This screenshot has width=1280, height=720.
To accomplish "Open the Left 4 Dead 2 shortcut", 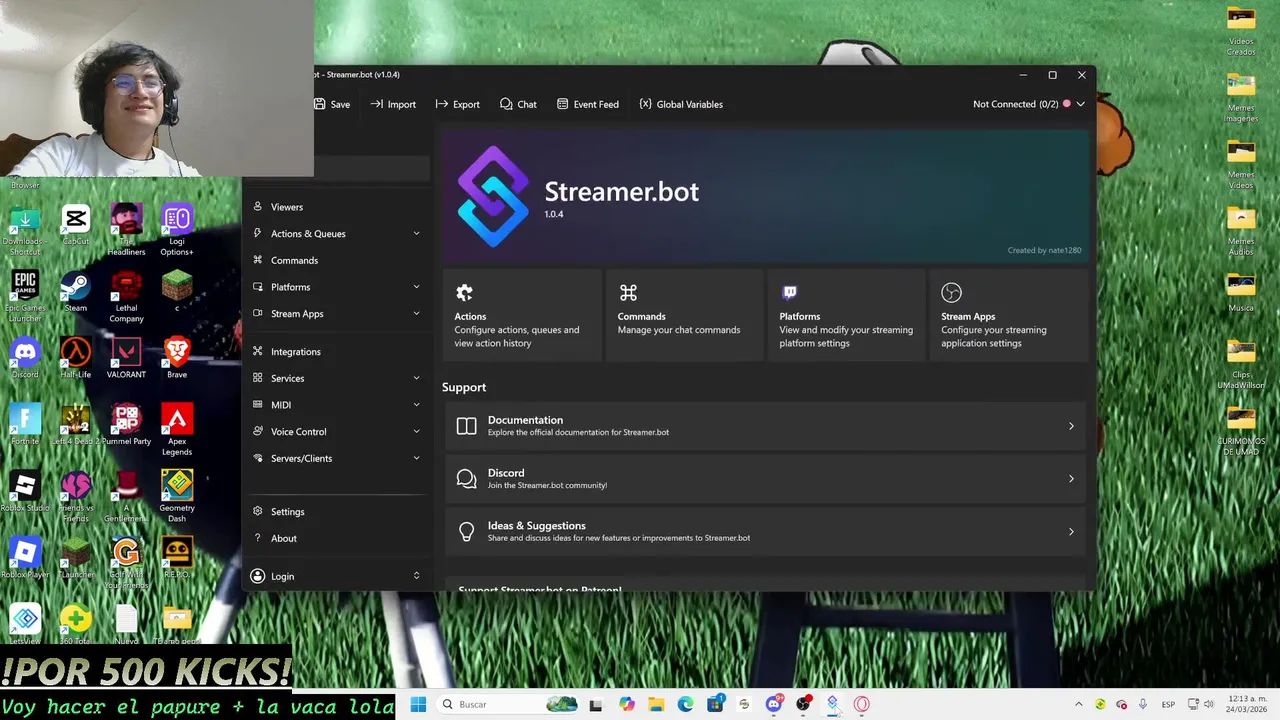I will pyautogui.click(x=76, y=425).
